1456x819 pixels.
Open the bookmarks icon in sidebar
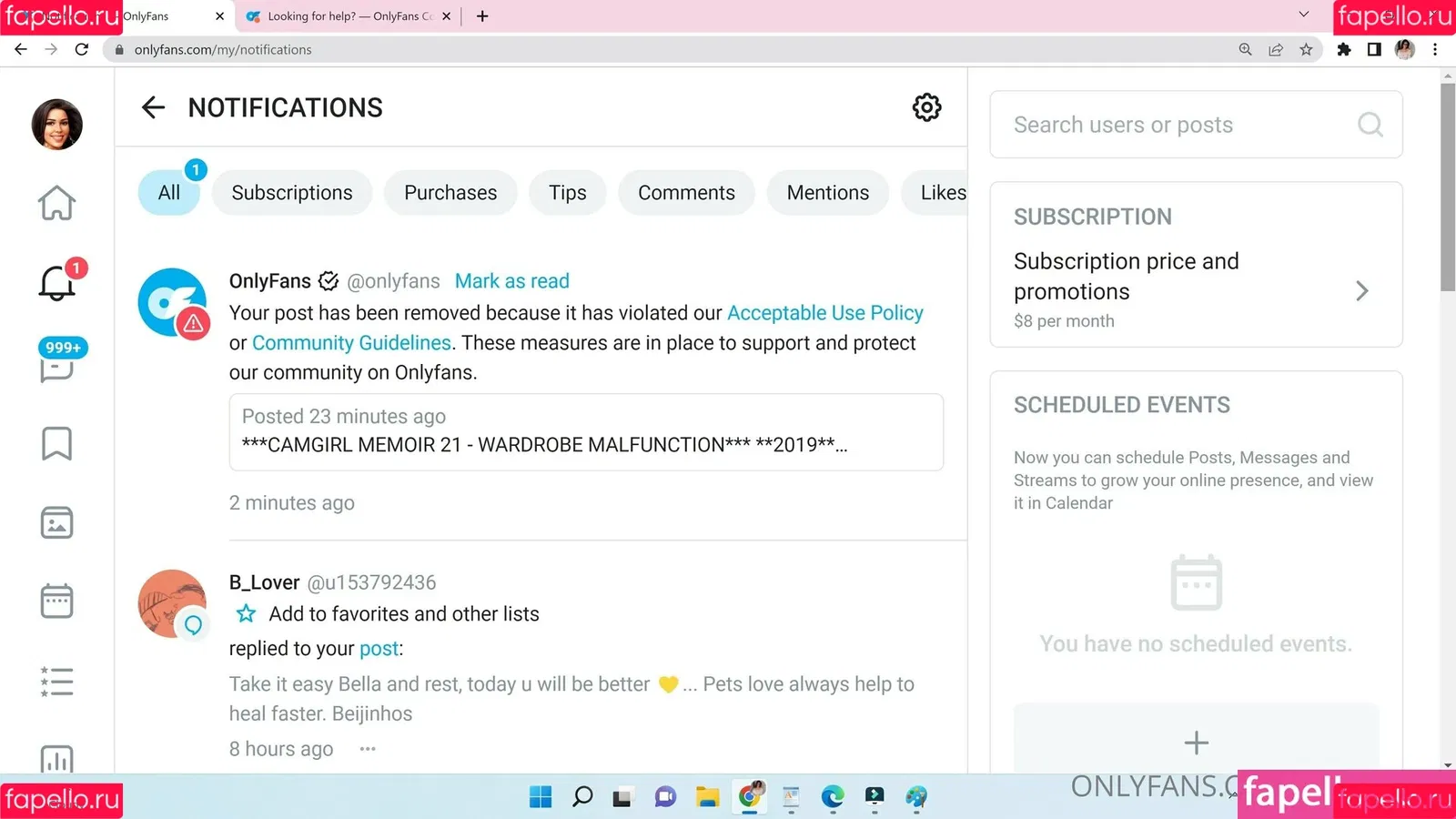coord(56,444)
